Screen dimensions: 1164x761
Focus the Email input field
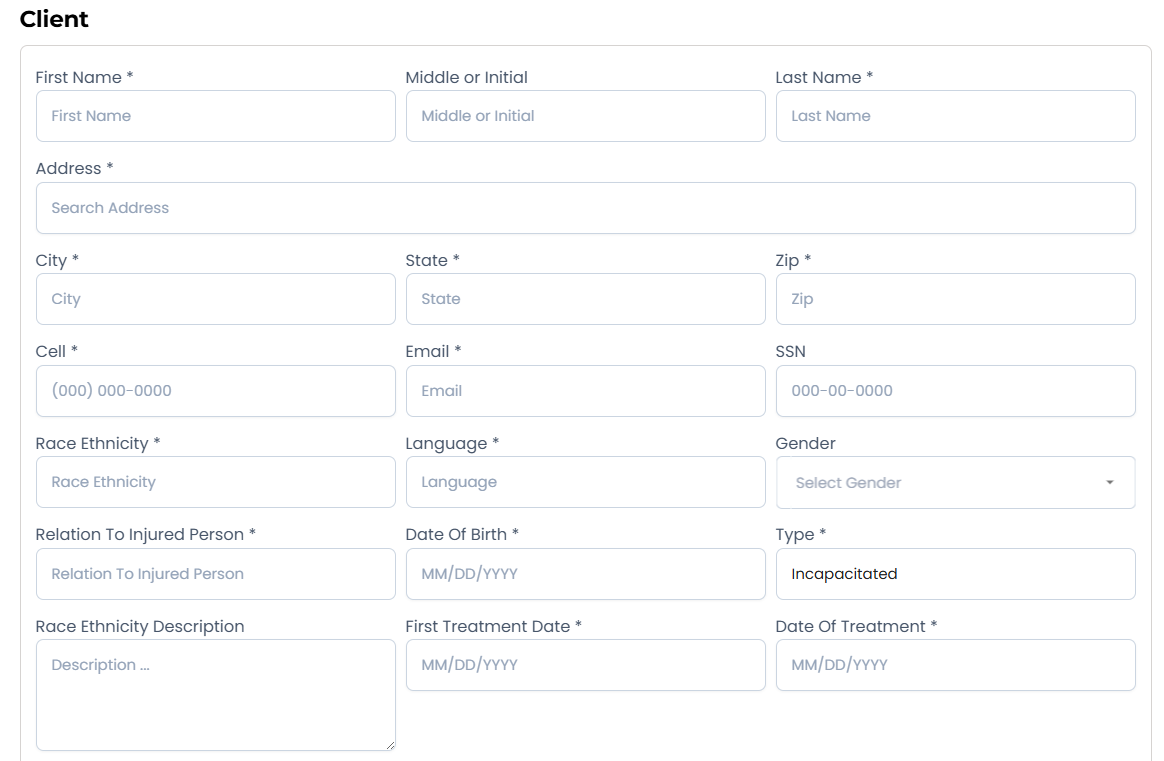pyautogui.click(x=585, y=391)
